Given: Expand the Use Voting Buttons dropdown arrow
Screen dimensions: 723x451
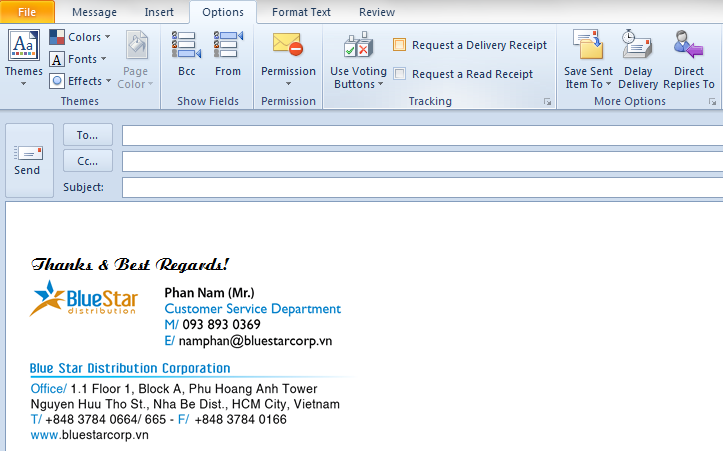Looking at the screenshot, I should point(380,84).
